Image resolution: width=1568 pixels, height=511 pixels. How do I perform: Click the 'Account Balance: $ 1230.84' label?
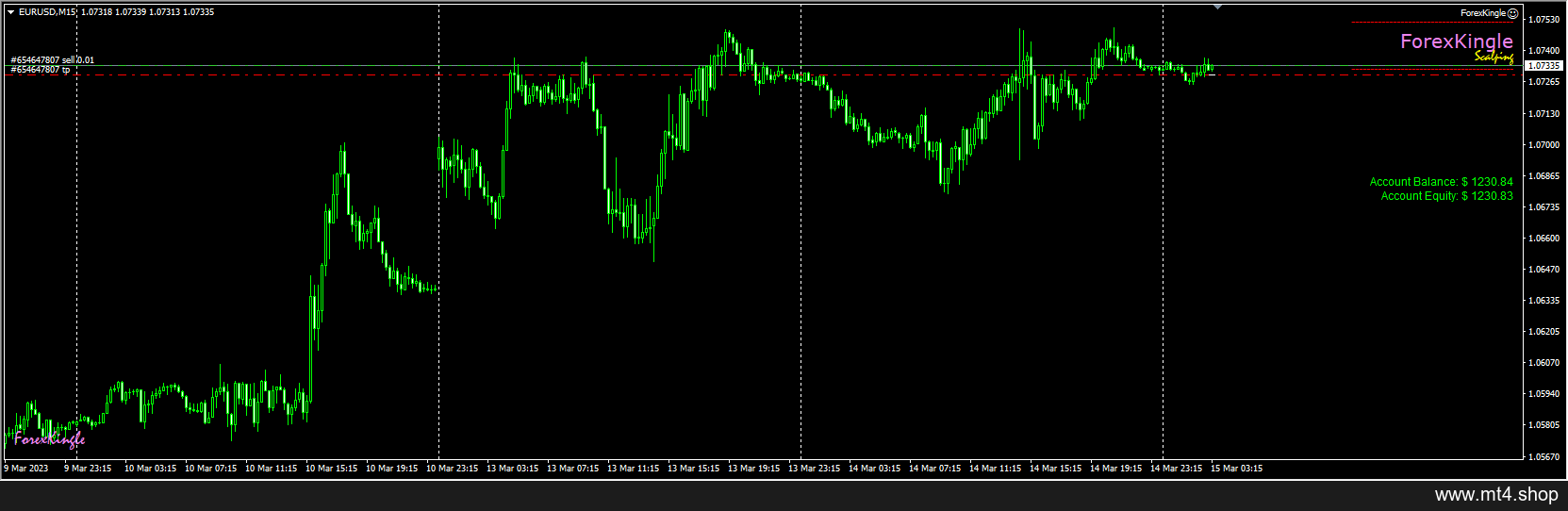(1441, 182)
